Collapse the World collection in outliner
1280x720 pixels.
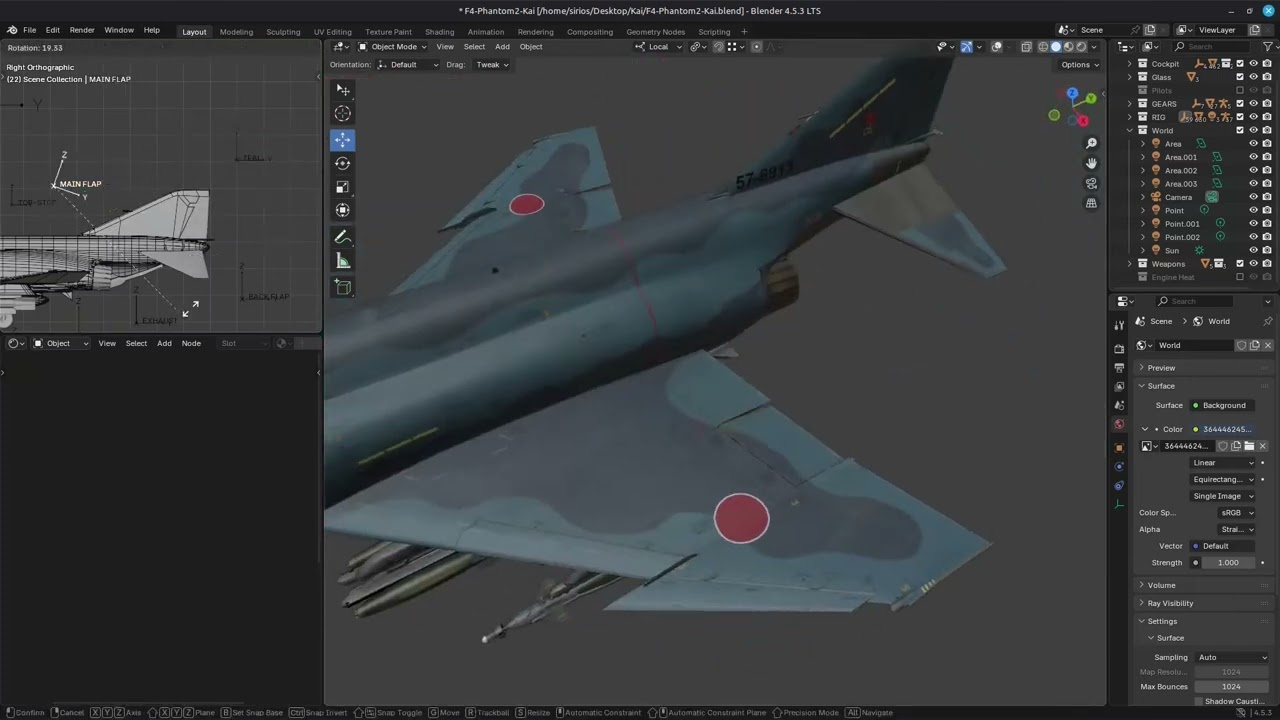tap(1130, 130)
